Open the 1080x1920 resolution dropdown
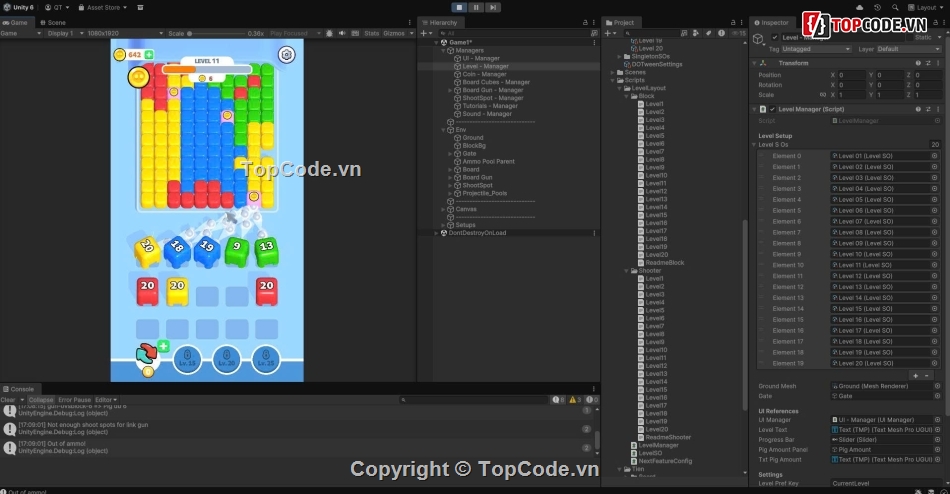The width and height of the screenshot is (950, 494). tap(125, 33)
